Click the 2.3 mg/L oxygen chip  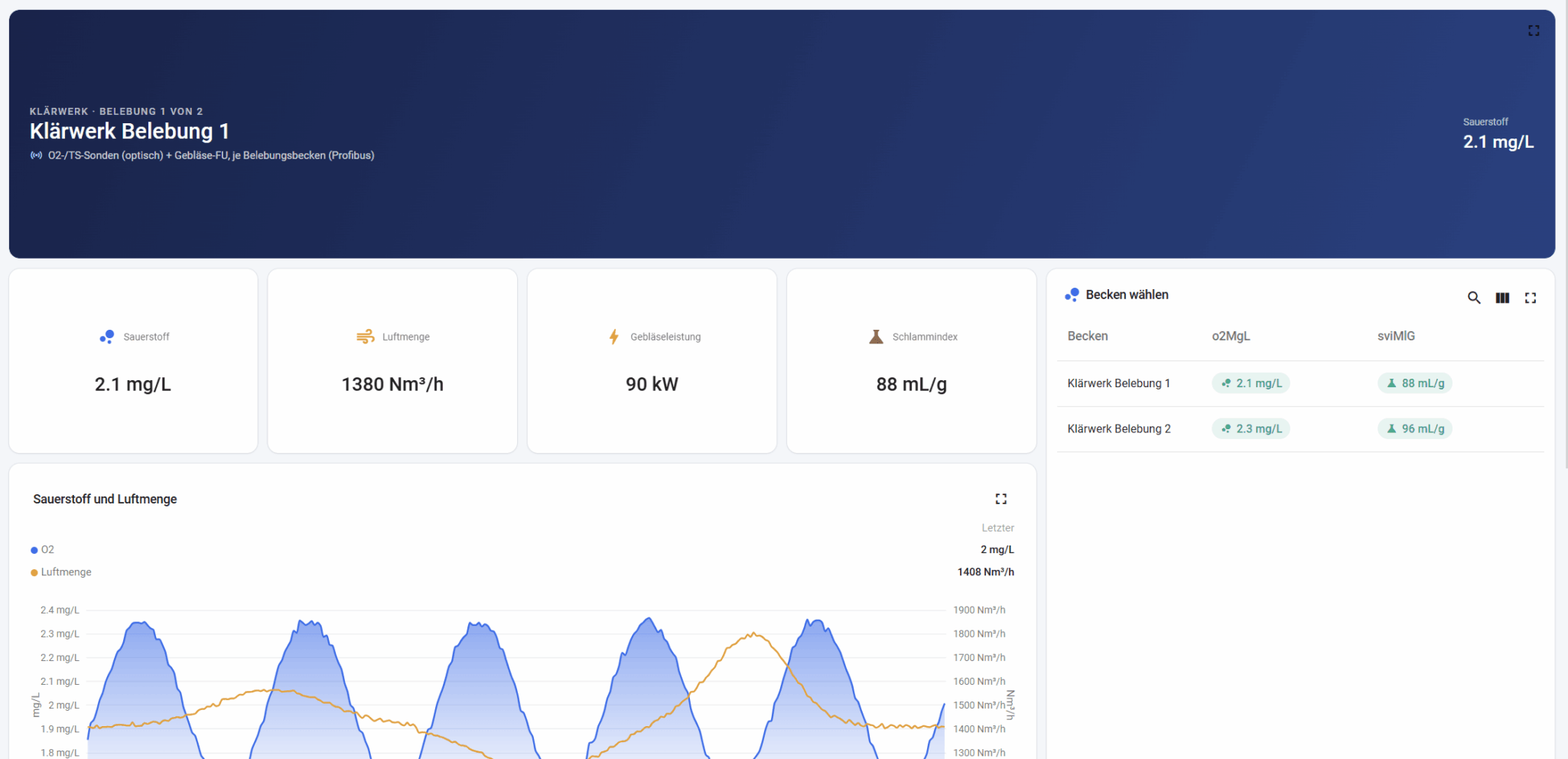(x=1251, y=428)
